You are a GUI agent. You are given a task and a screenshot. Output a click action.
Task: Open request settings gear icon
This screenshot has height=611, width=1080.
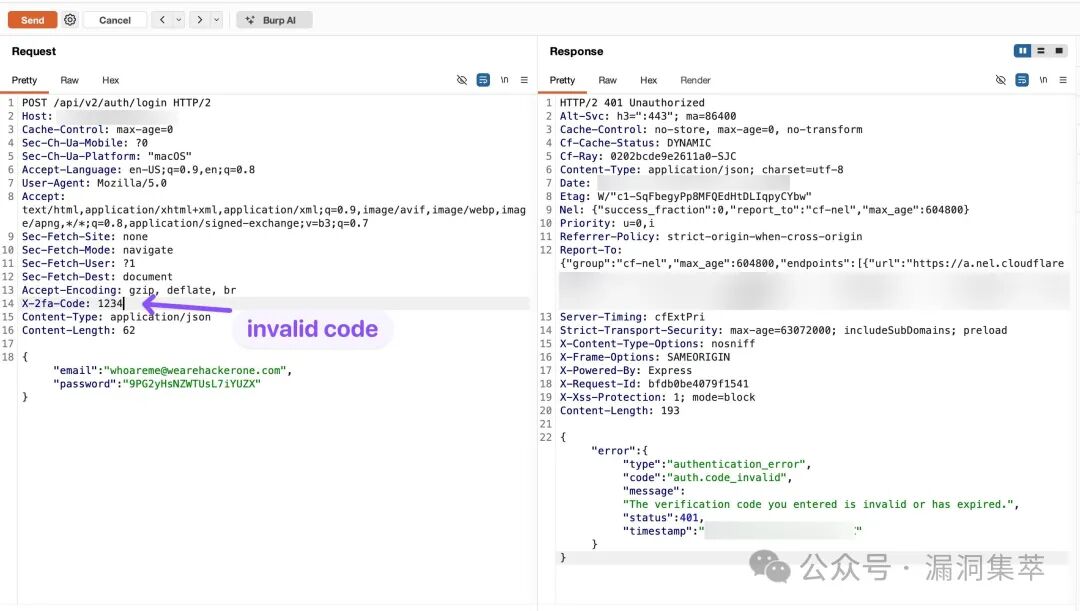click(70, 20)
